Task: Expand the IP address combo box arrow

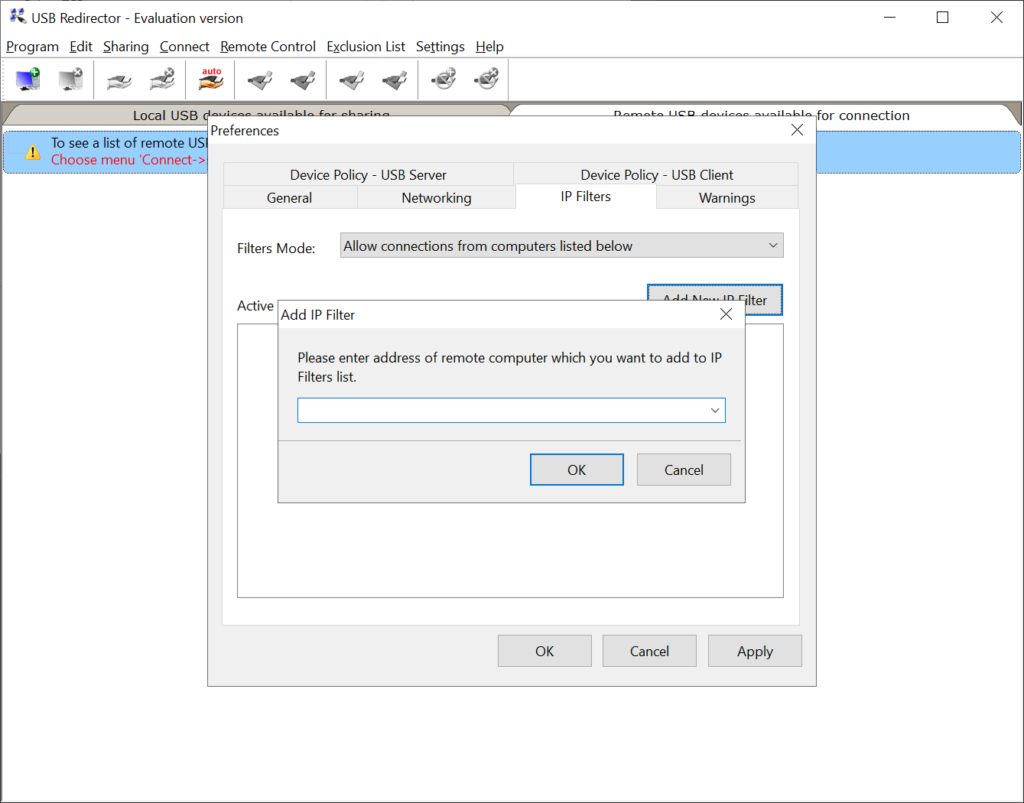Action: pyautogui.click(x=715, y=410)
